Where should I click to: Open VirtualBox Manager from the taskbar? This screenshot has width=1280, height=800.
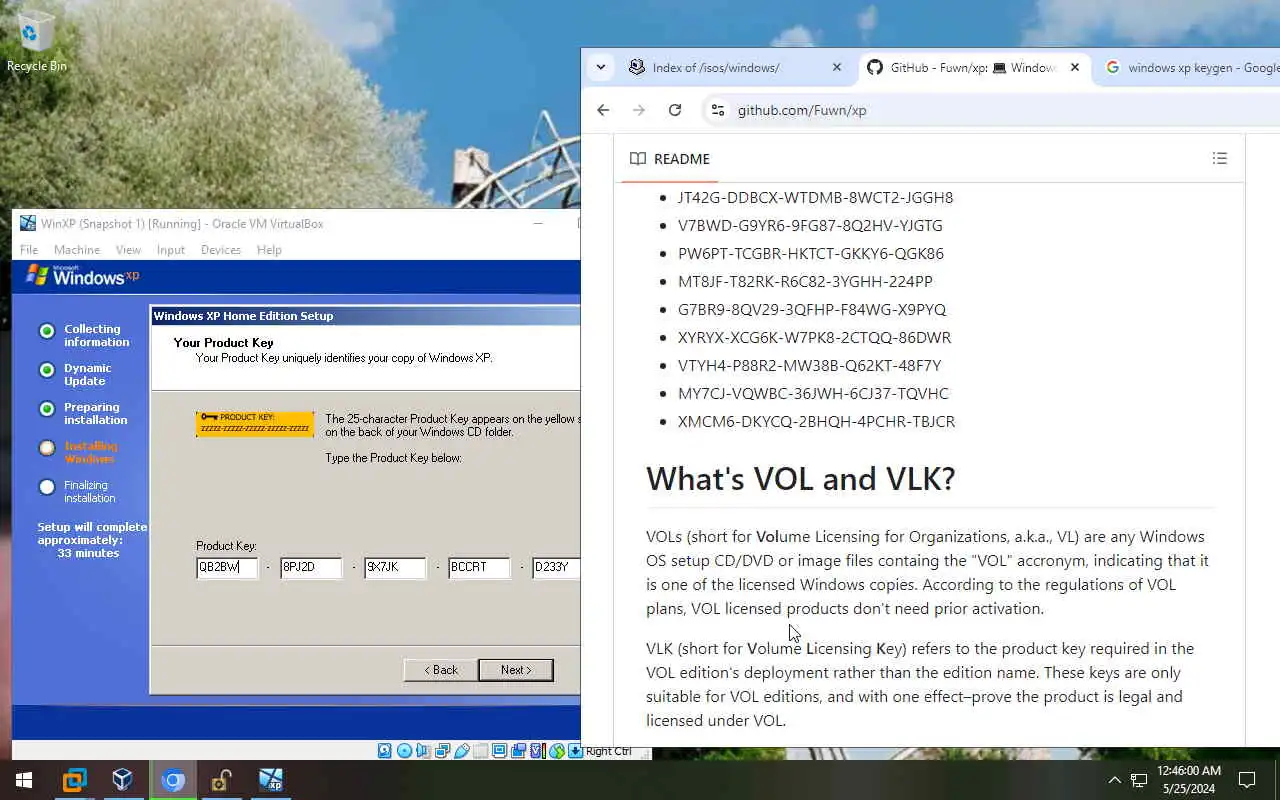tap(123, 780)
